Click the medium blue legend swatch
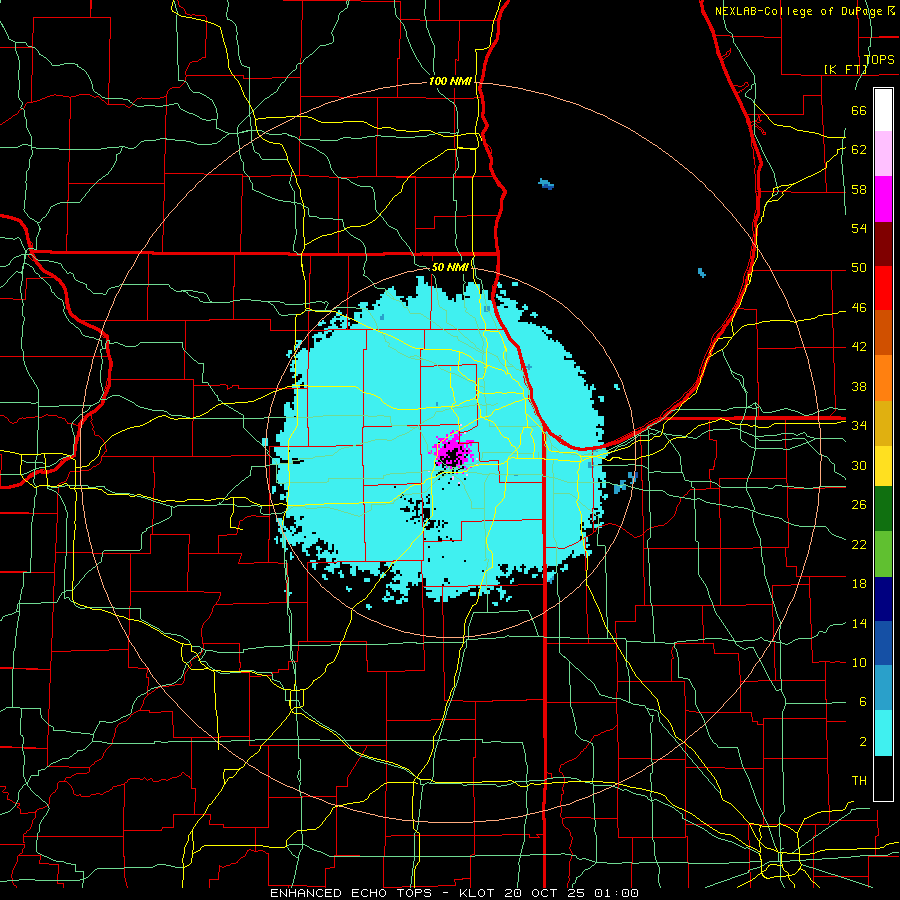The image size is (900, 900). pyautogui.click(x=883, y=643)
